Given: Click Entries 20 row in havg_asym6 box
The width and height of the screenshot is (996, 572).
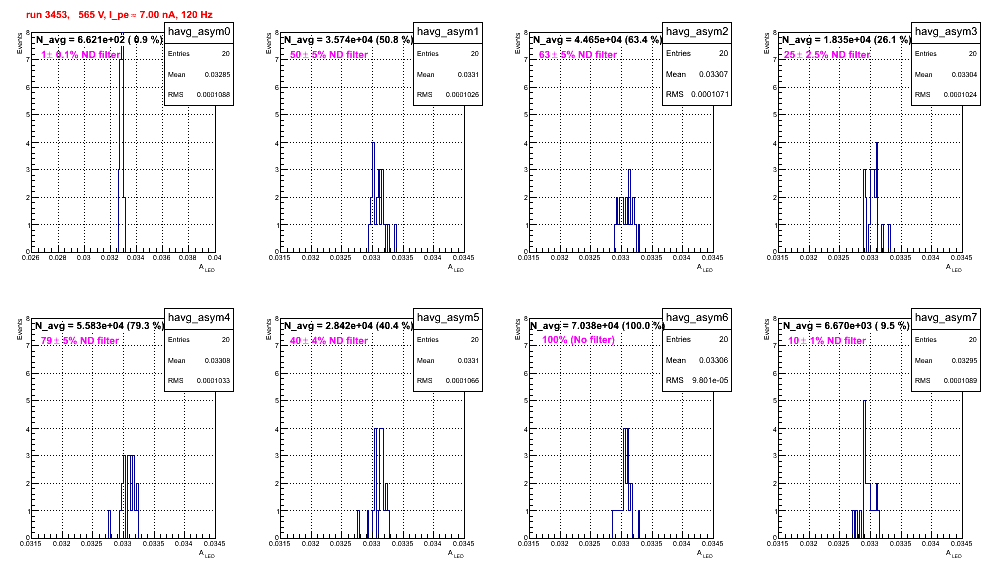Looking at the screenshot, I should pyautogui.click(x=697, y=339).
